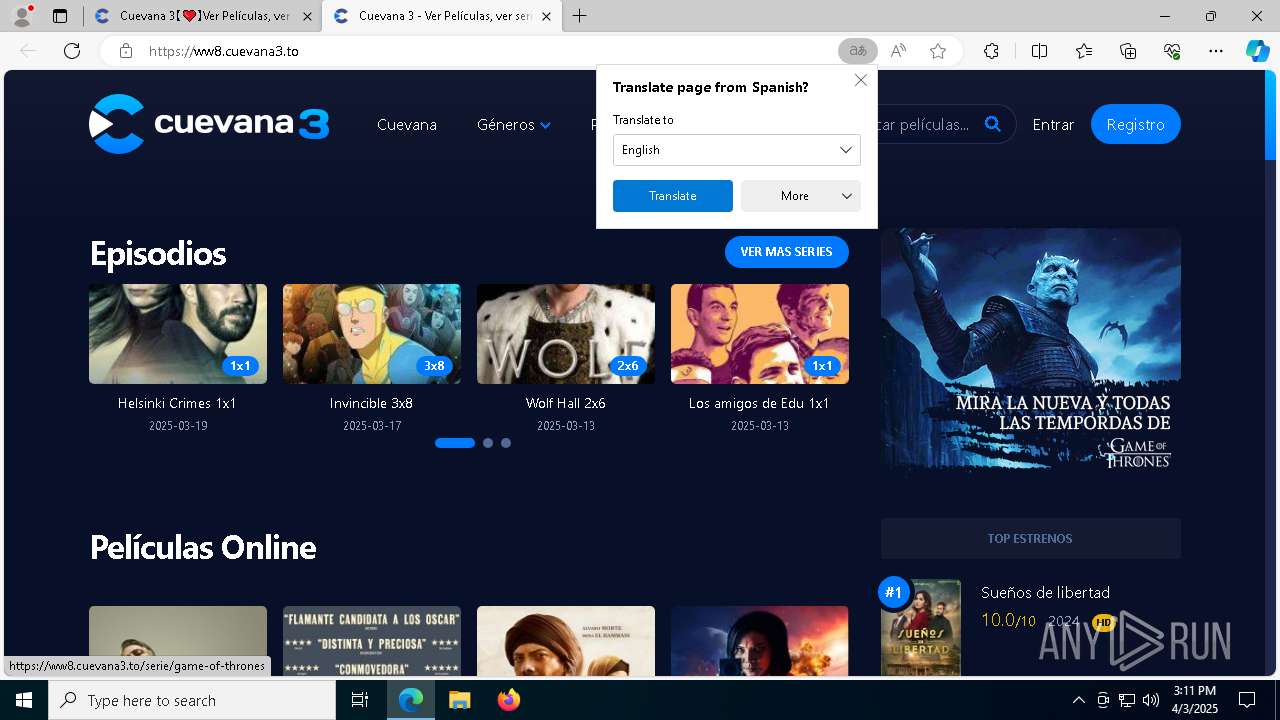Open Edge Settings and more menu
The height and width of the screenshot is (720, 1280).
click(x=1216, y=51)
